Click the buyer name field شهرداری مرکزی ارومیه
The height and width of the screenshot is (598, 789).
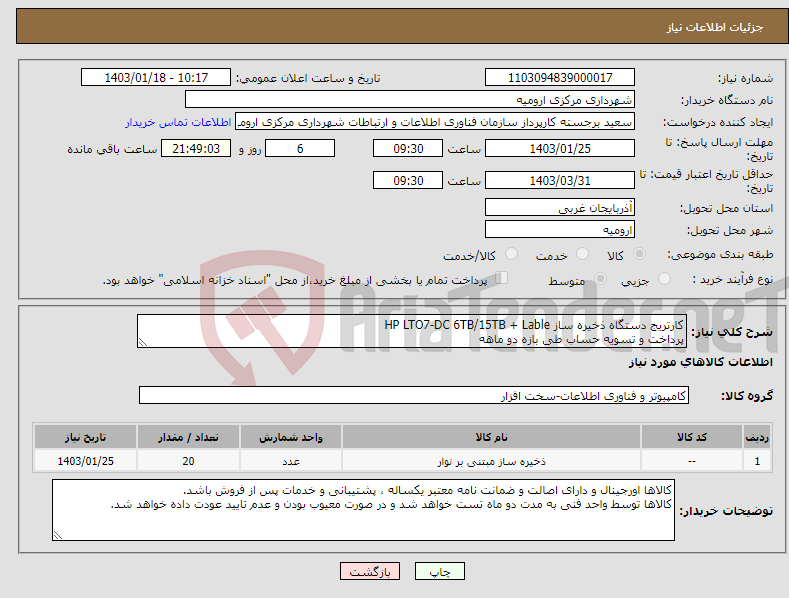point(410,100)
